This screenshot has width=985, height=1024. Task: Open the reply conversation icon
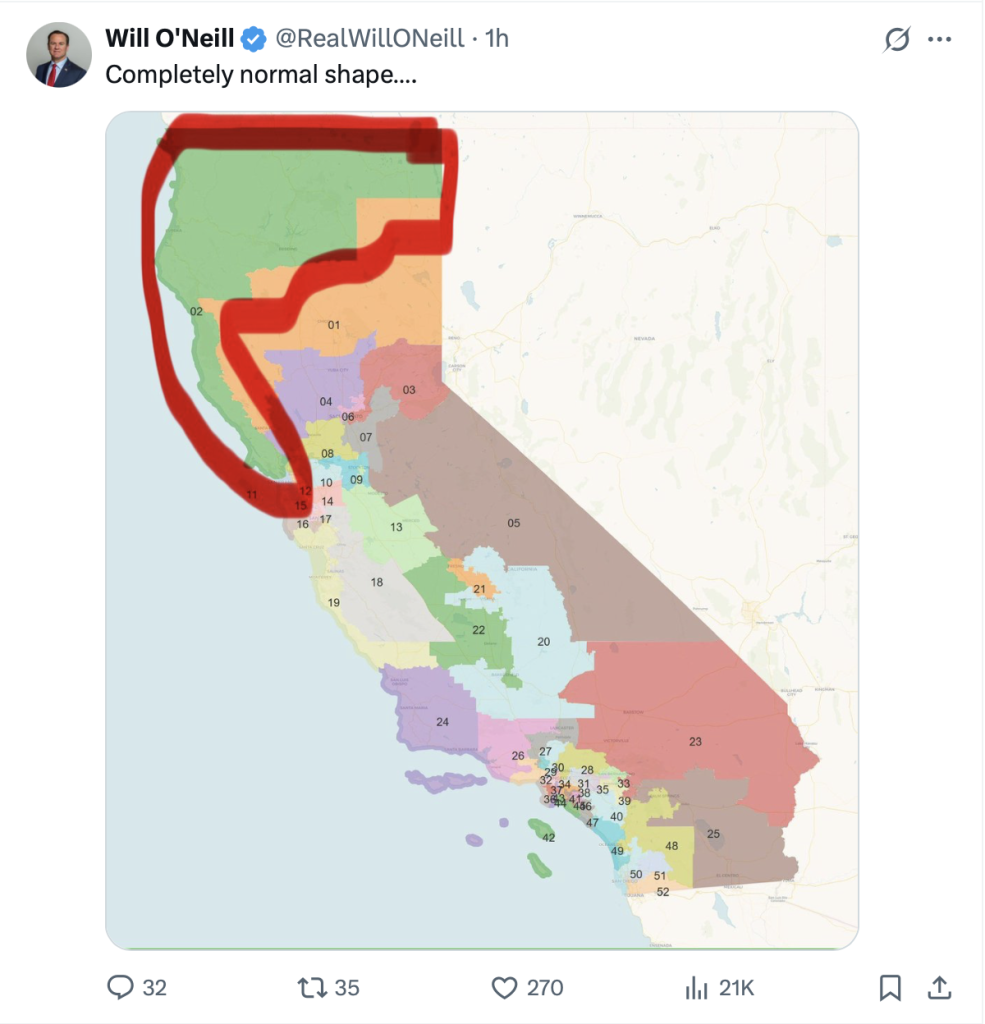[x=121, y=987]
